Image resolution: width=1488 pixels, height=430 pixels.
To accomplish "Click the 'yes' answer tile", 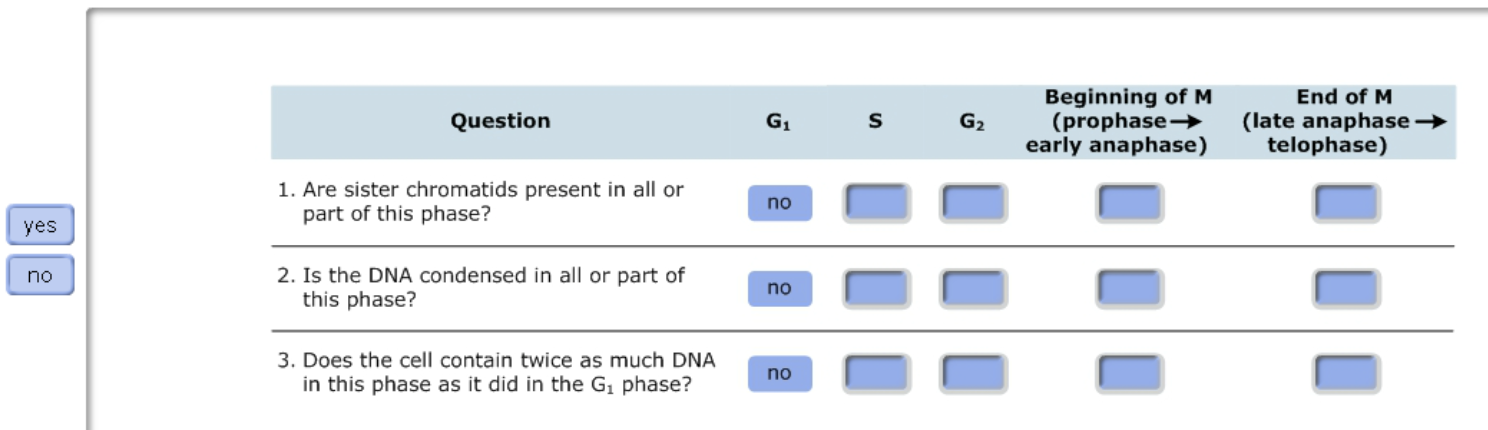I will tap(40, 226).
